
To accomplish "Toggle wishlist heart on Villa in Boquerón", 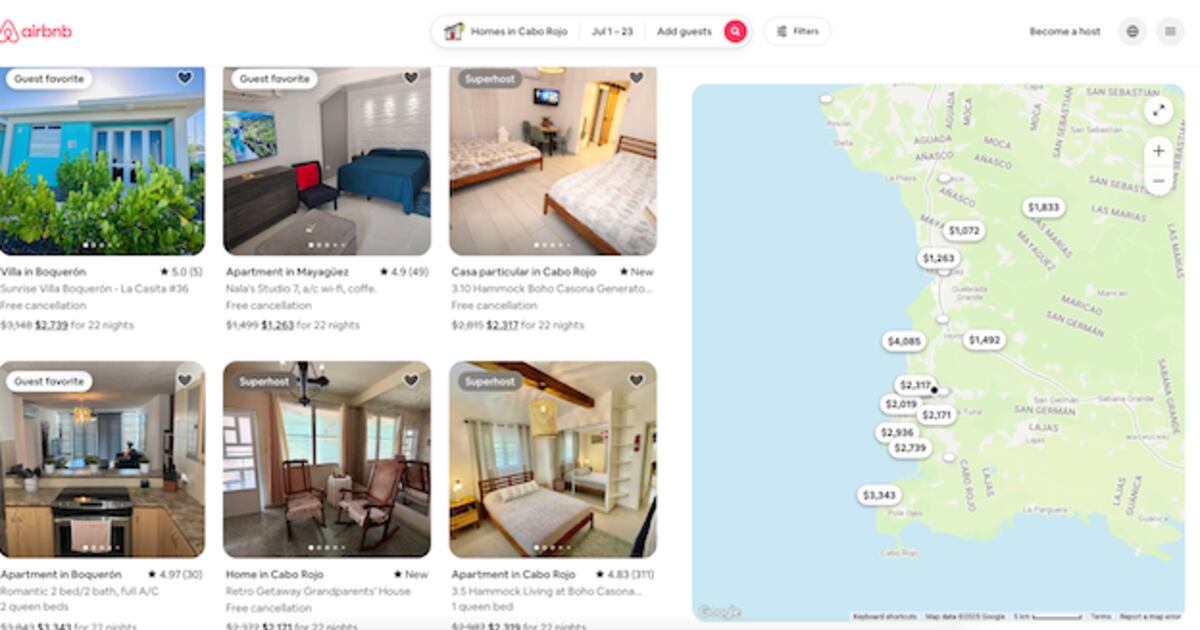I will pos(185,78).
